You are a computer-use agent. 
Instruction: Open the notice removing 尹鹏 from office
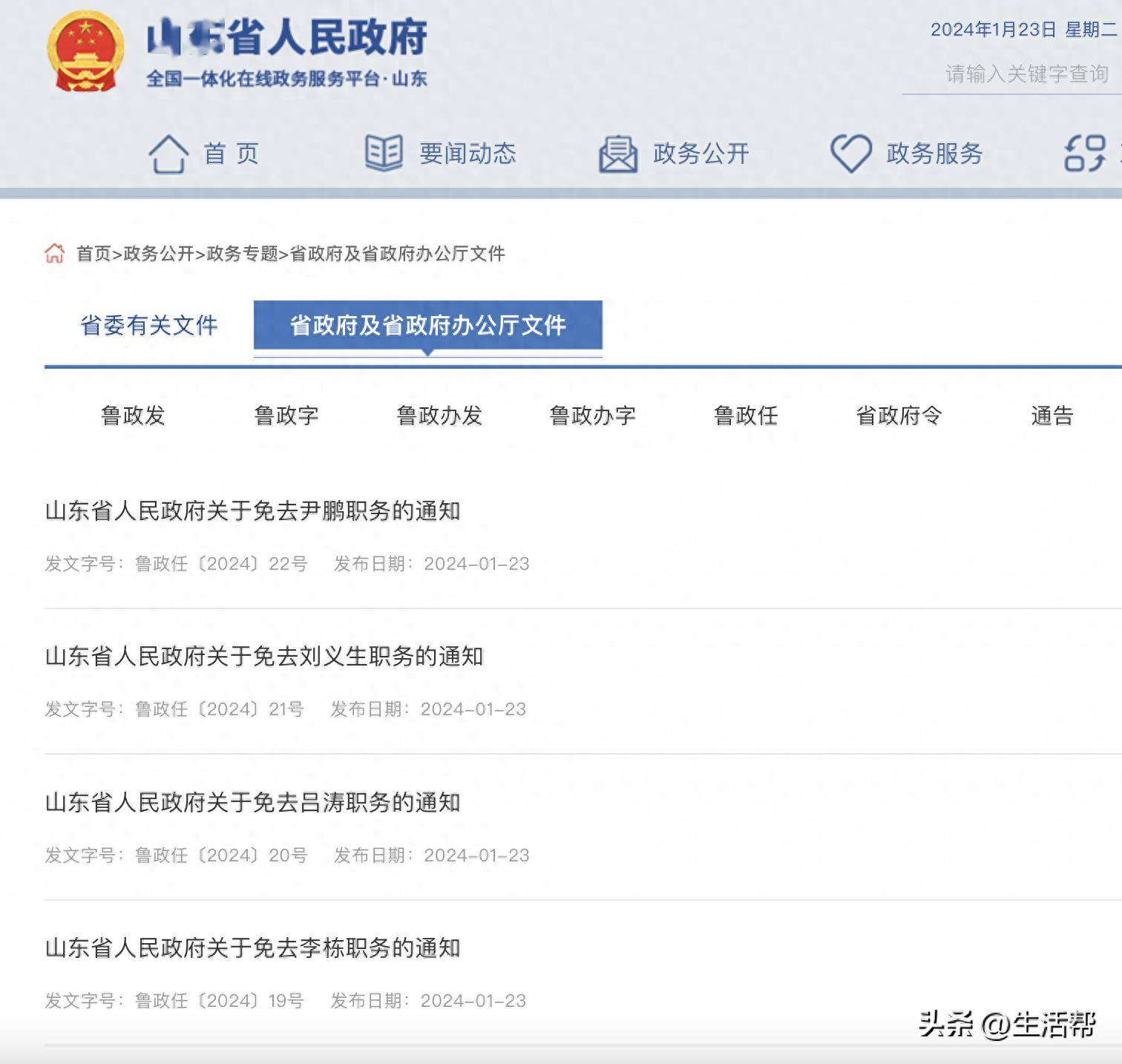tap(252, 510)
